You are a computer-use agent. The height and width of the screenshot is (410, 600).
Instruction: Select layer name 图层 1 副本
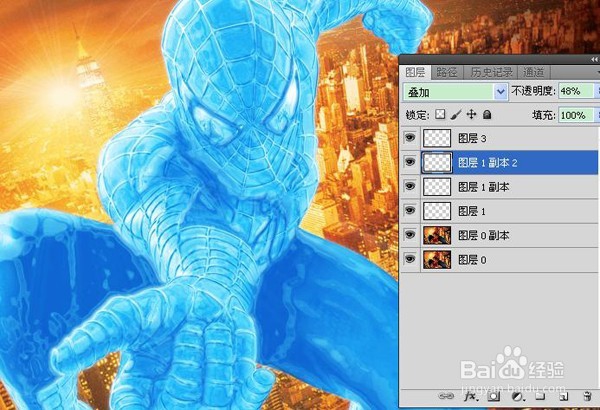484,187
